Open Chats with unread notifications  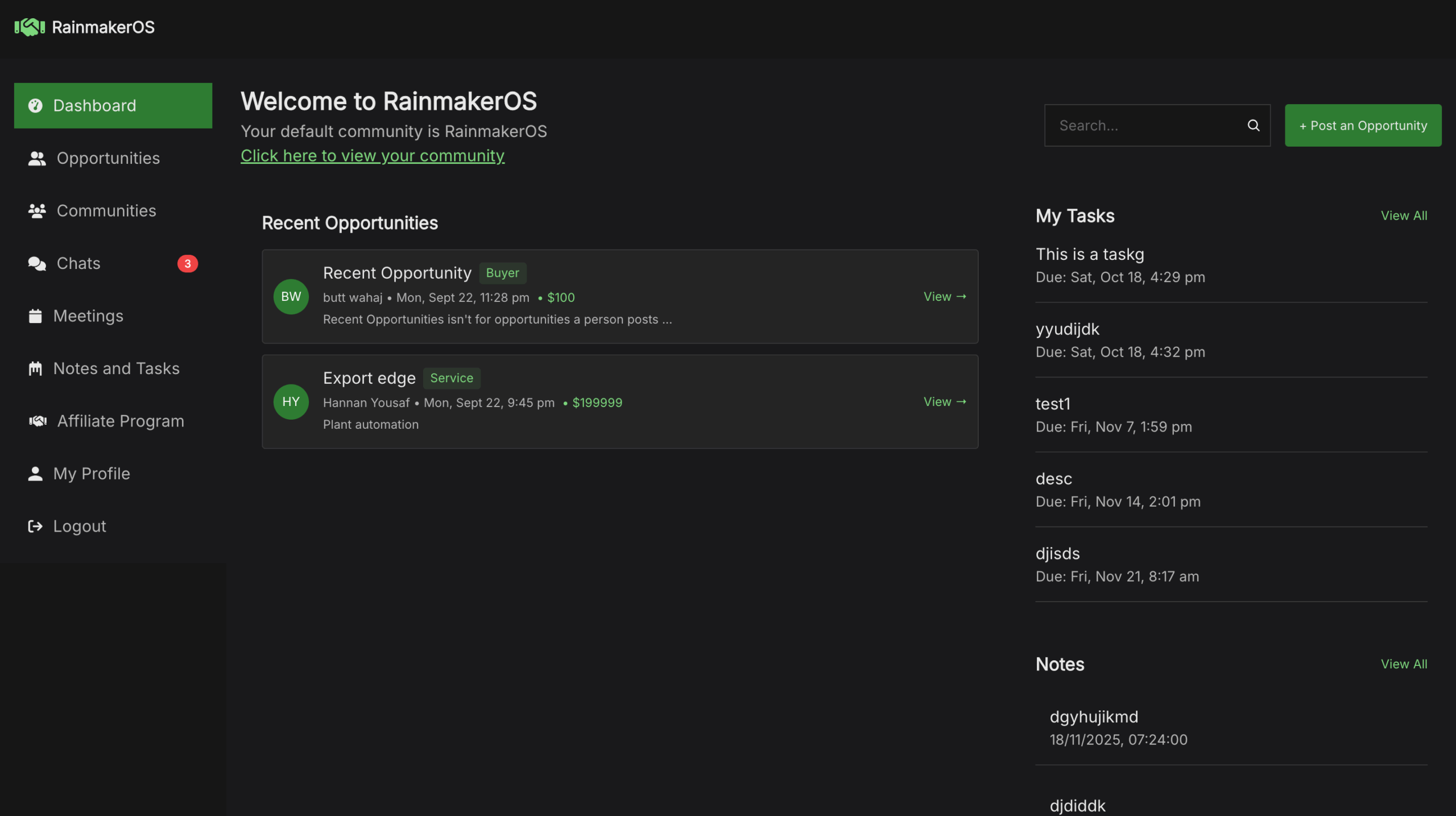click(x=78, y=263)
